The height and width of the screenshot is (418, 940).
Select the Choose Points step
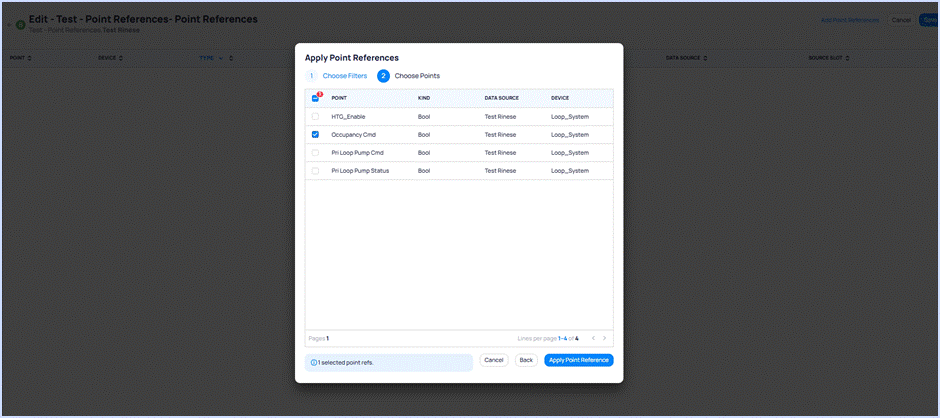click(416, 76)
